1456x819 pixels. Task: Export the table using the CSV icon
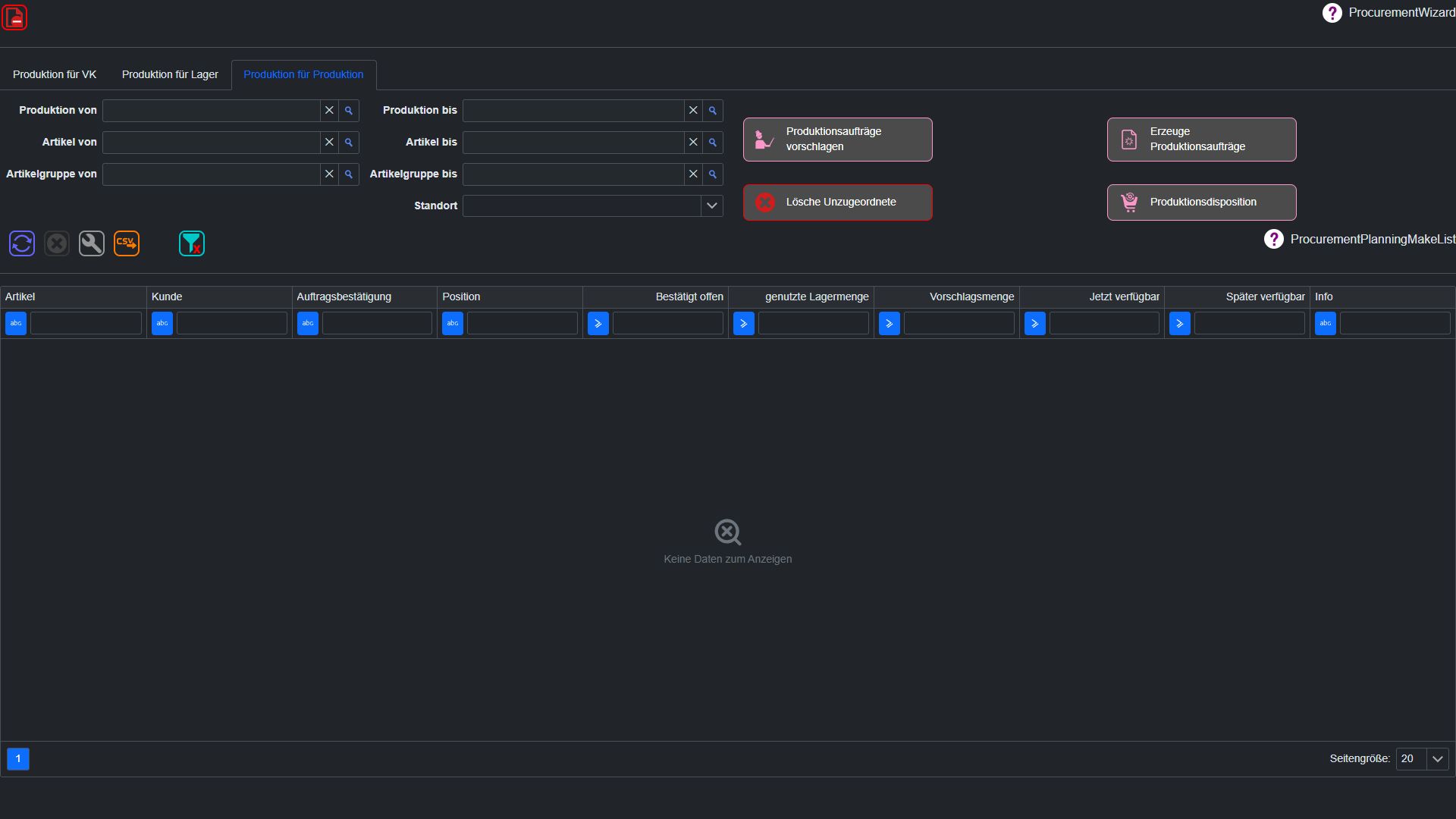(127, 243)
